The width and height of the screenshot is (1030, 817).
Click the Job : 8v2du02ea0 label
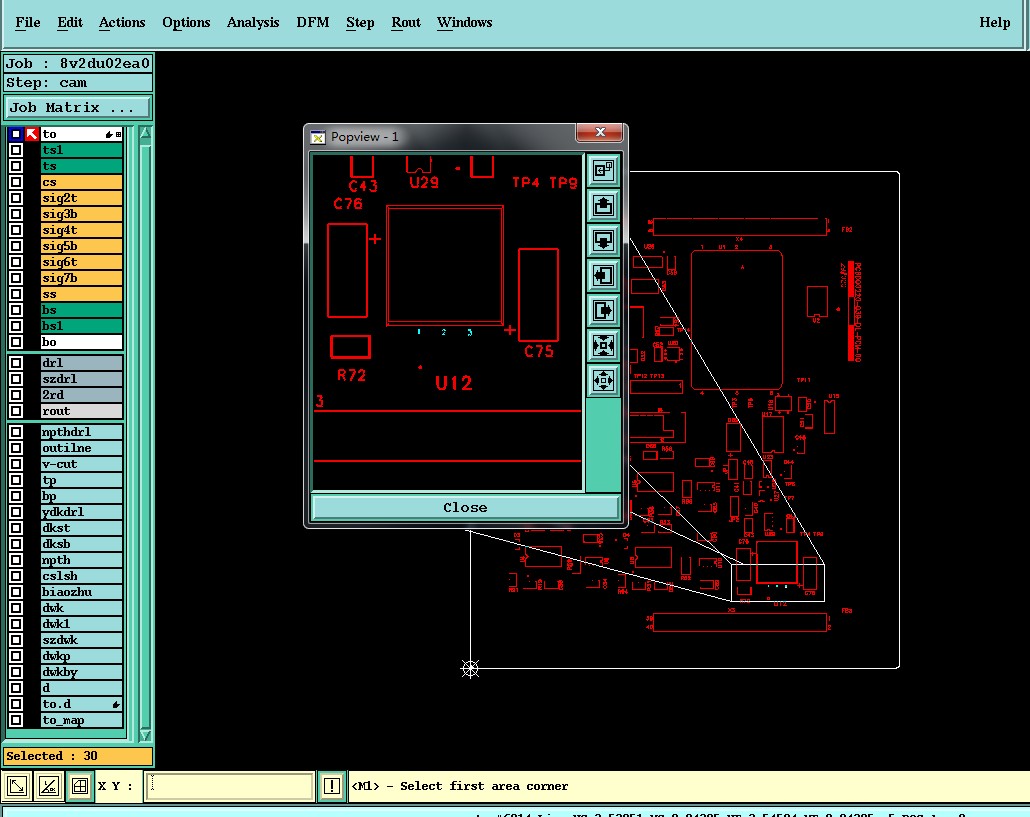point(78,63)
